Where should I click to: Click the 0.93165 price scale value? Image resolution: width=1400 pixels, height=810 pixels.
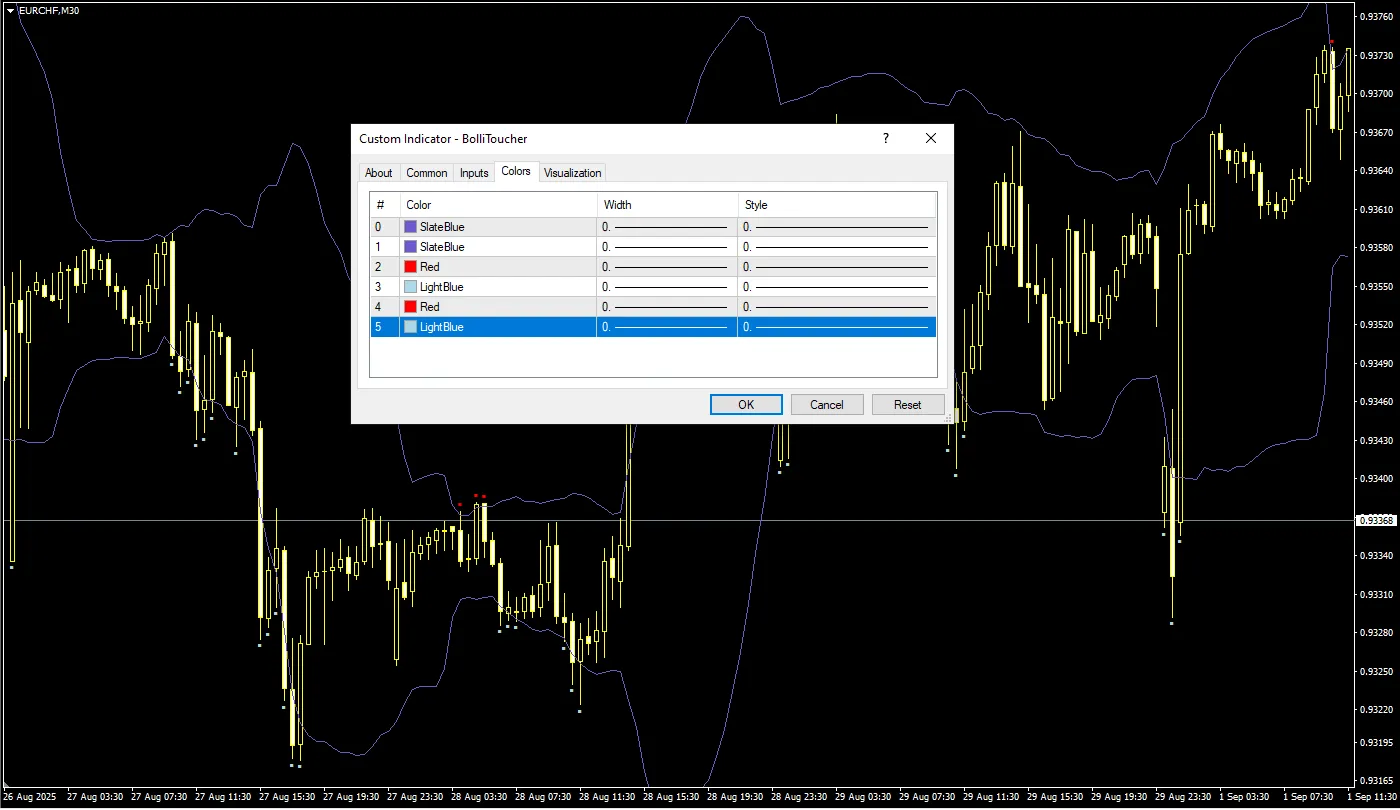pyautogui.click(x=1379, y=782)
